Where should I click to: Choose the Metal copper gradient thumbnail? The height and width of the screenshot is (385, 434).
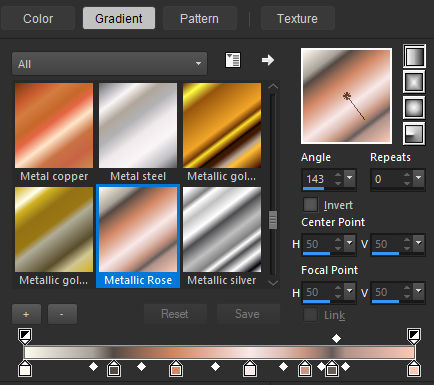[x=54, y=125]
